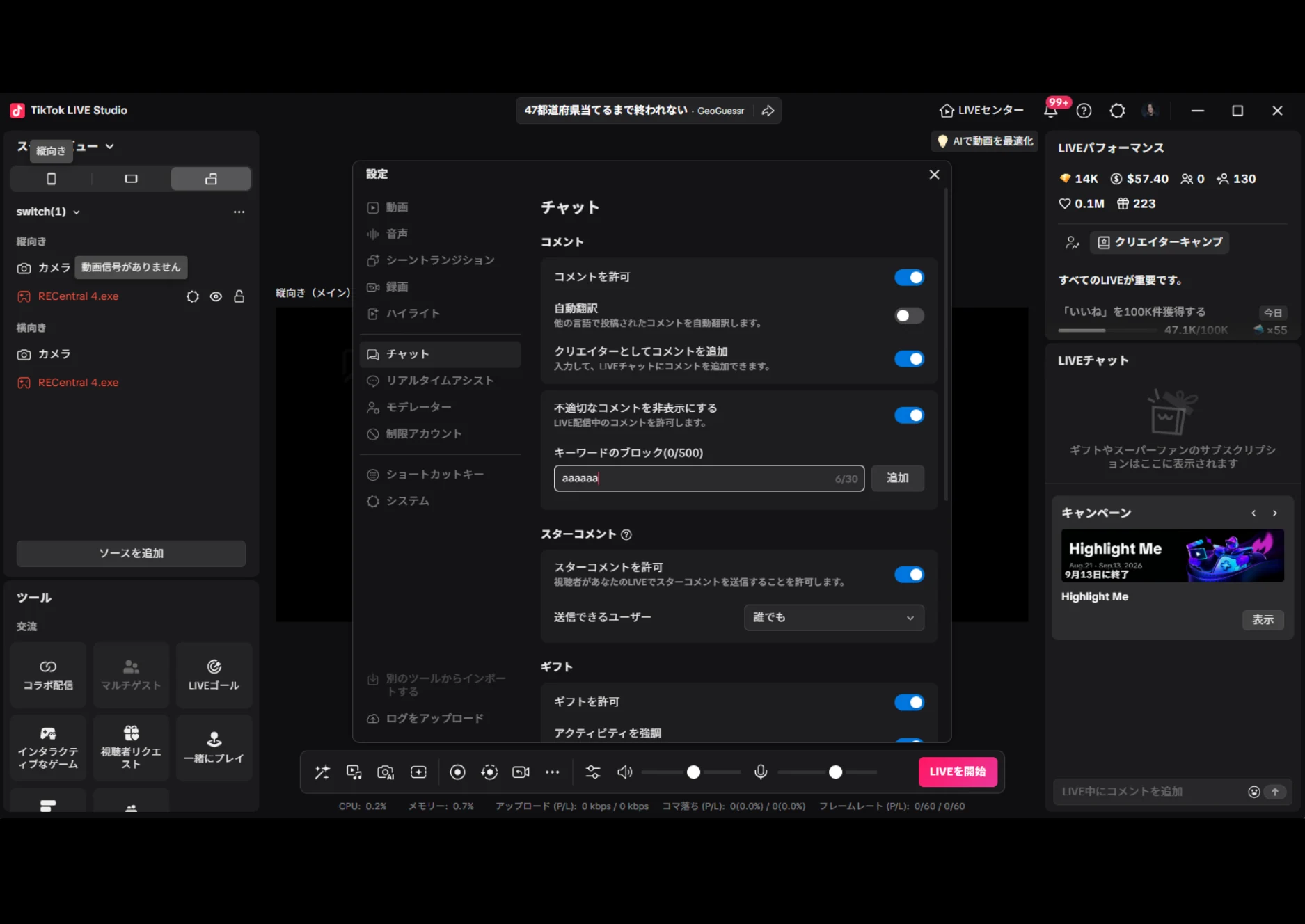
Task: Click the magic wand icon in bottom toolbar
Action: point(322,772)
